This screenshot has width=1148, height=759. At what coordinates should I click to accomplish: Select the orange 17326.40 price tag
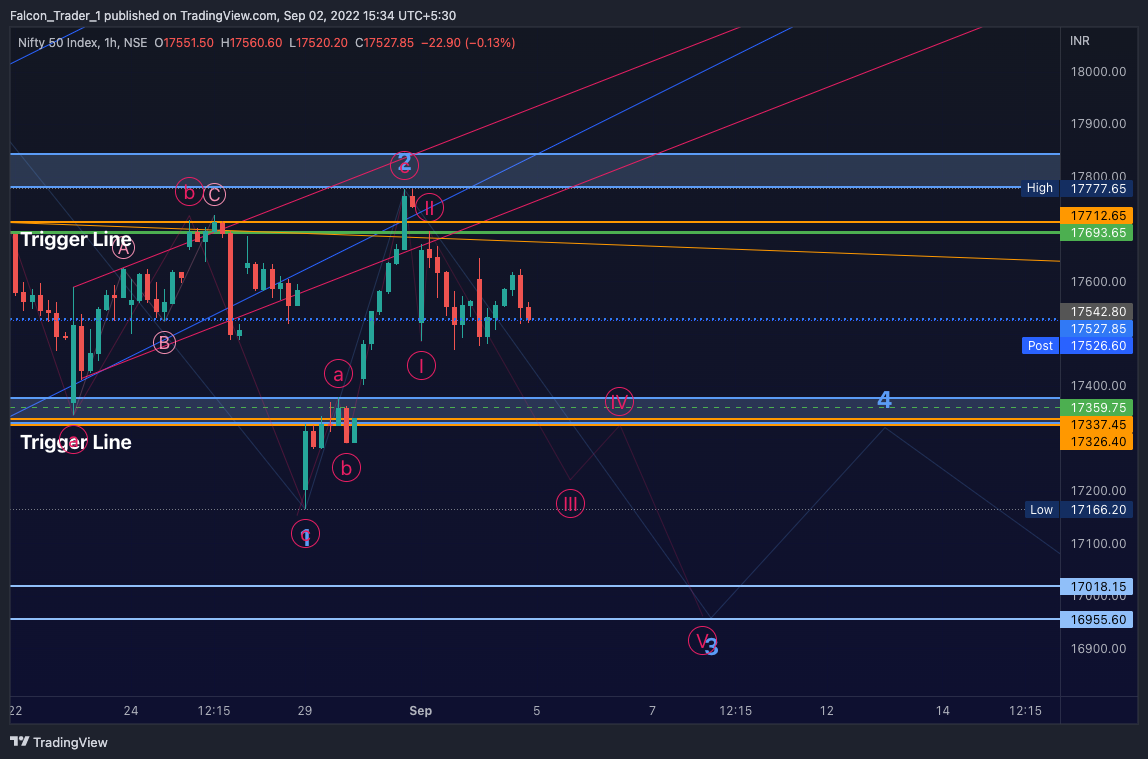click(x=1096, y=441)
